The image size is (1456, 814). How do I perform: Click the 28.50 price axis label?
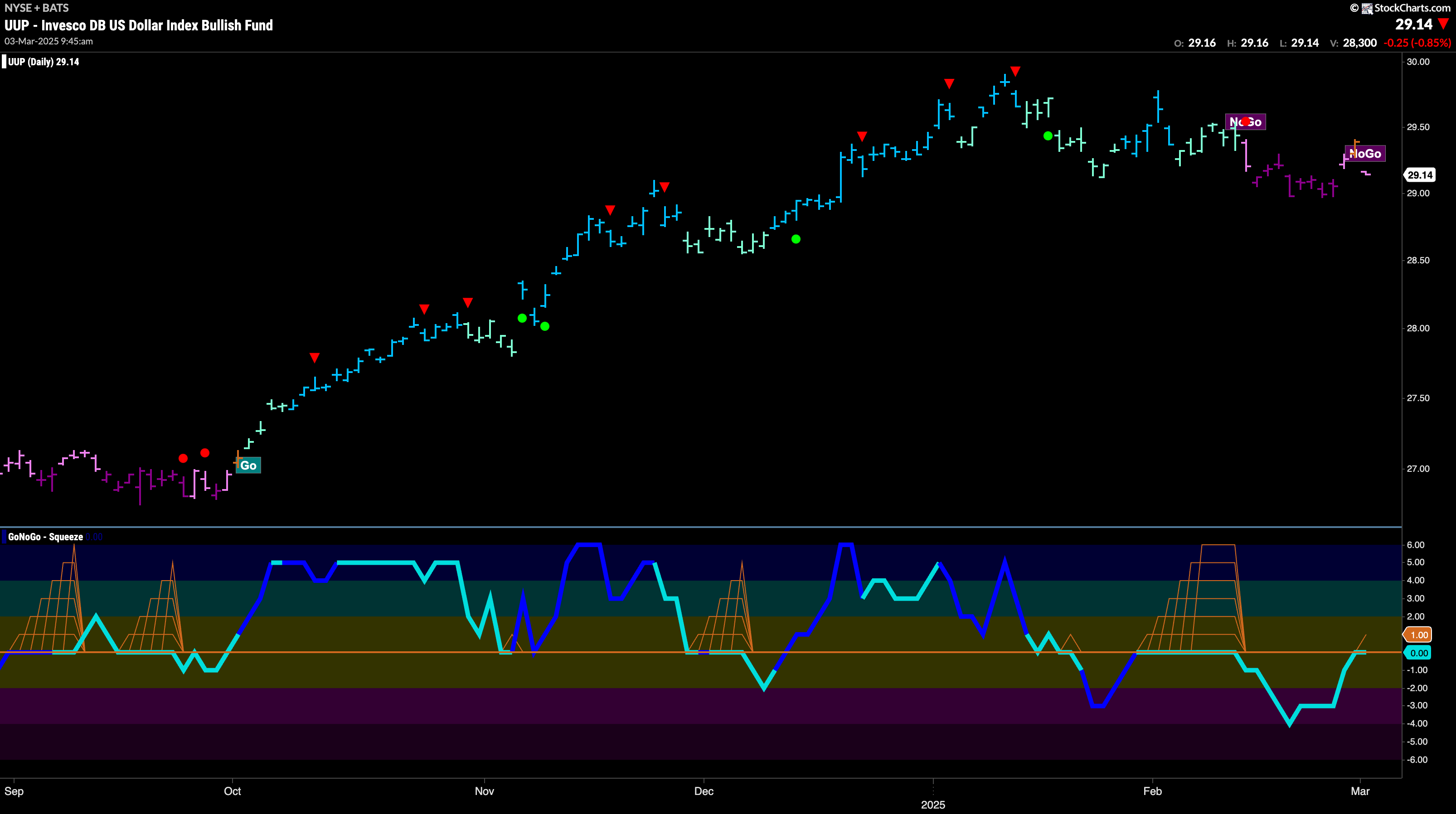click(1418, 260)
